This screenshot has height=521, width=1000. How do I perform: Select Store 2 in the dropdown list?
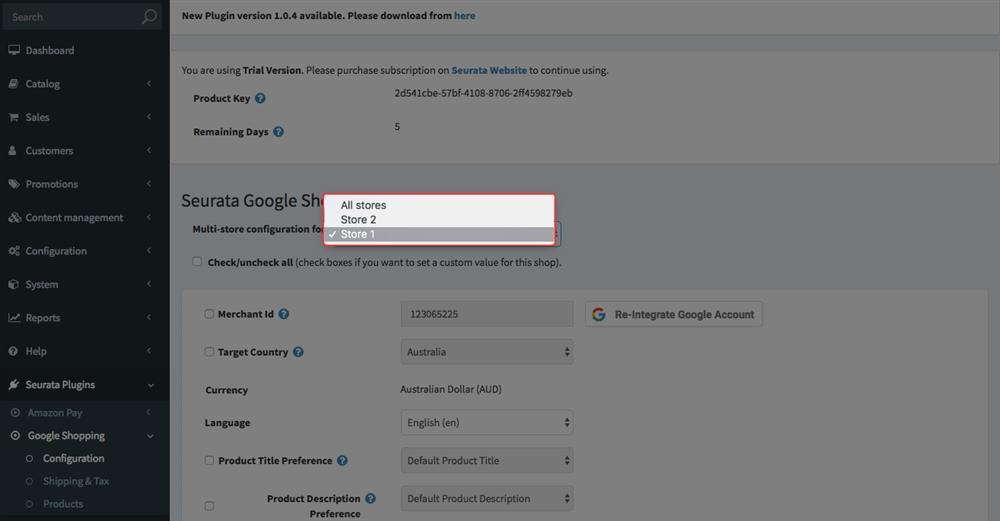tap(439, 219)
